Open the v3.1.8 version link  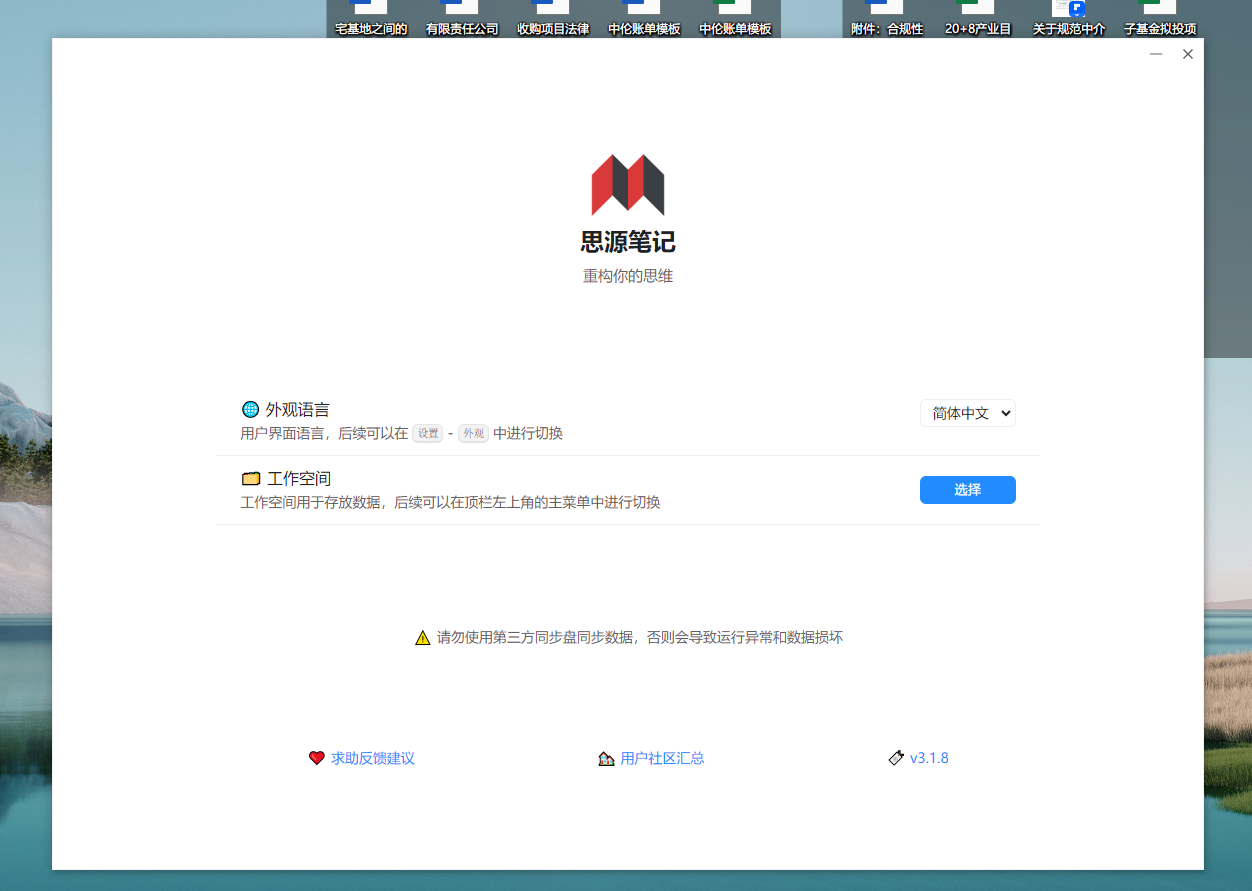pyautogui.click(x=929, y=759)
